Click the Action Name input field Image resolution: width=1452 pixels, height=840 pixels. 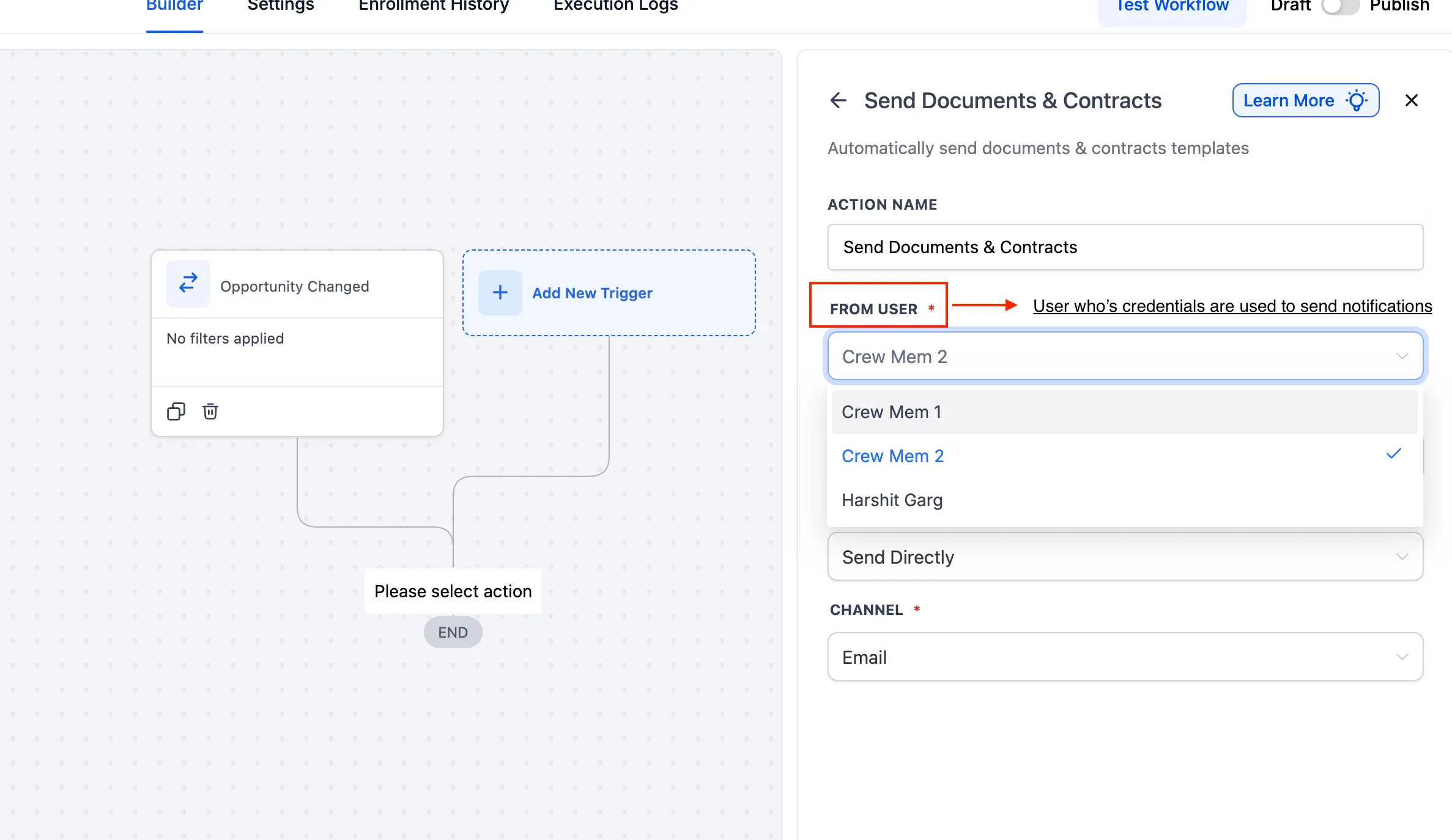pyautogui.click(x=1125, y=247)
